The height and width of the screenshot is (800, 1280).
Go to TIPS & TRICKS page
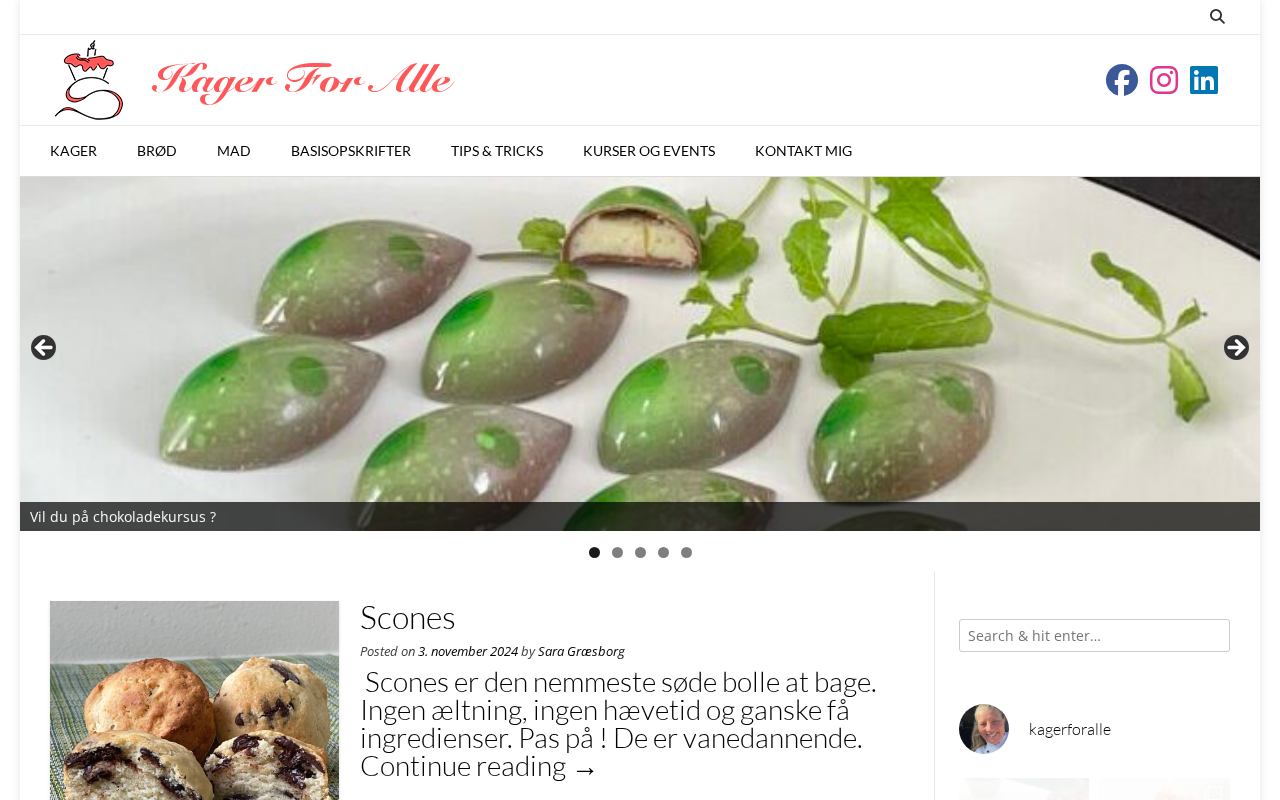497,151
